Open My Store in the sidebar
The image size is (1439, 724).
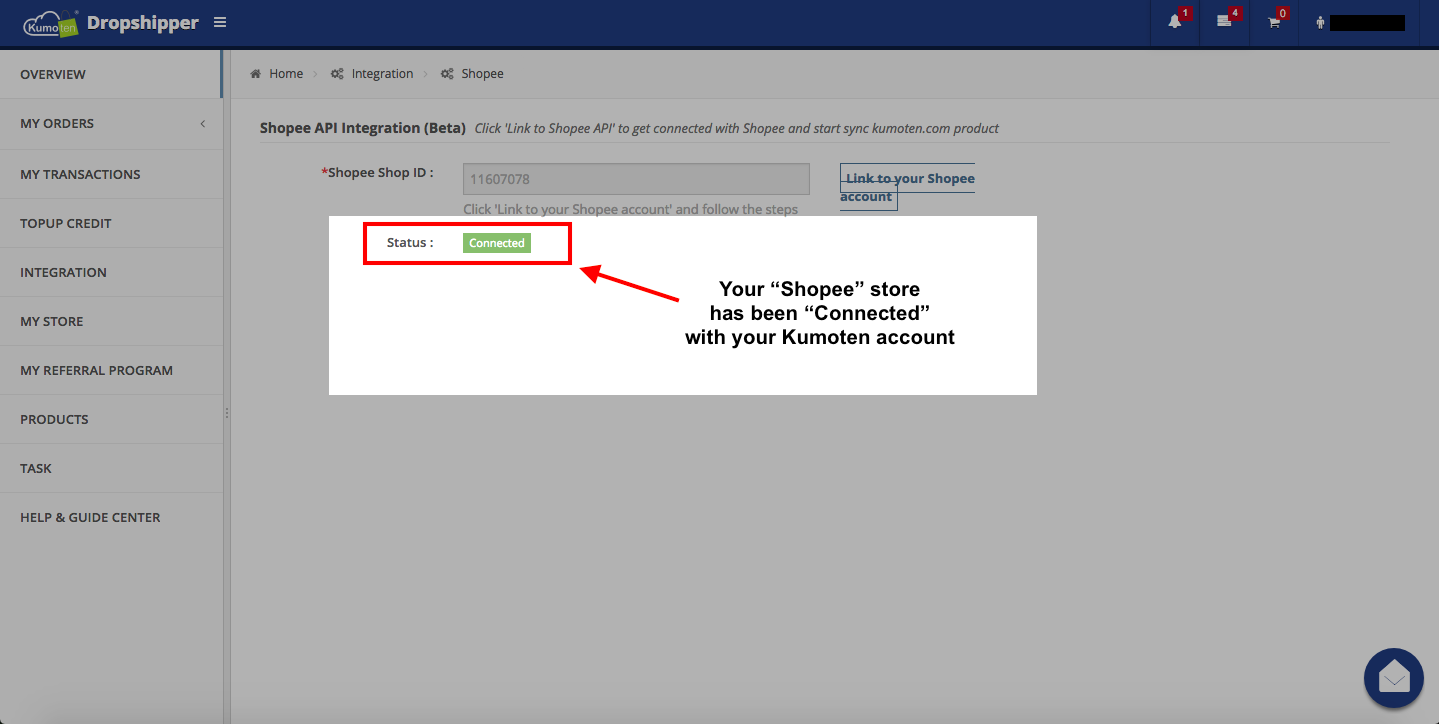pyautogui.click(x=110, y=321)
